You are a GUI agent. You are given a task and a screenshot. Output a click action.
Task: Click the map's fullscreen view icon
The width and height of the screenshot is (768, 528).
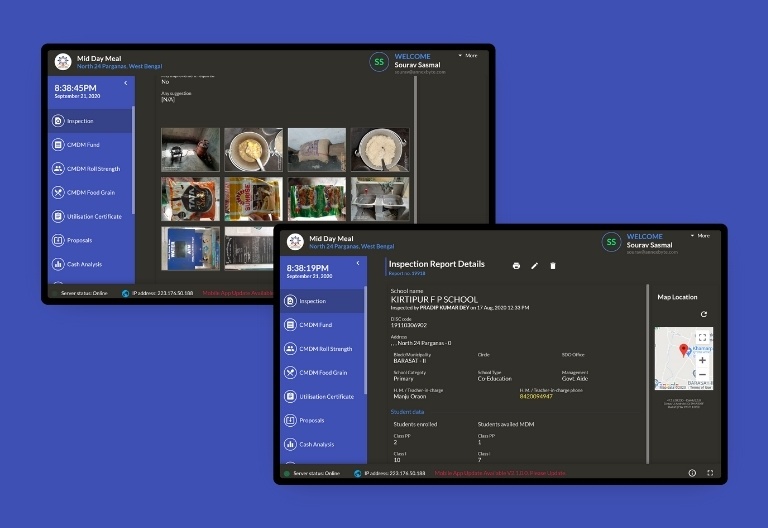pyautogui.click(x=702, y=338)
